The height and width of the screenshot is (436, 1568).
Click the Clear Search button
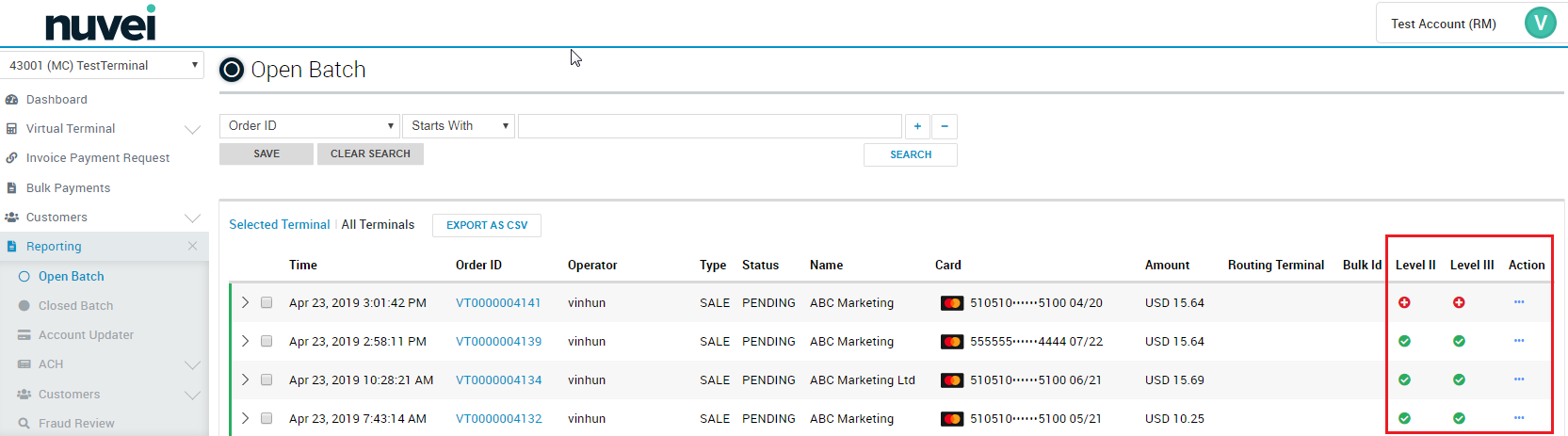(x=370, y=154)
